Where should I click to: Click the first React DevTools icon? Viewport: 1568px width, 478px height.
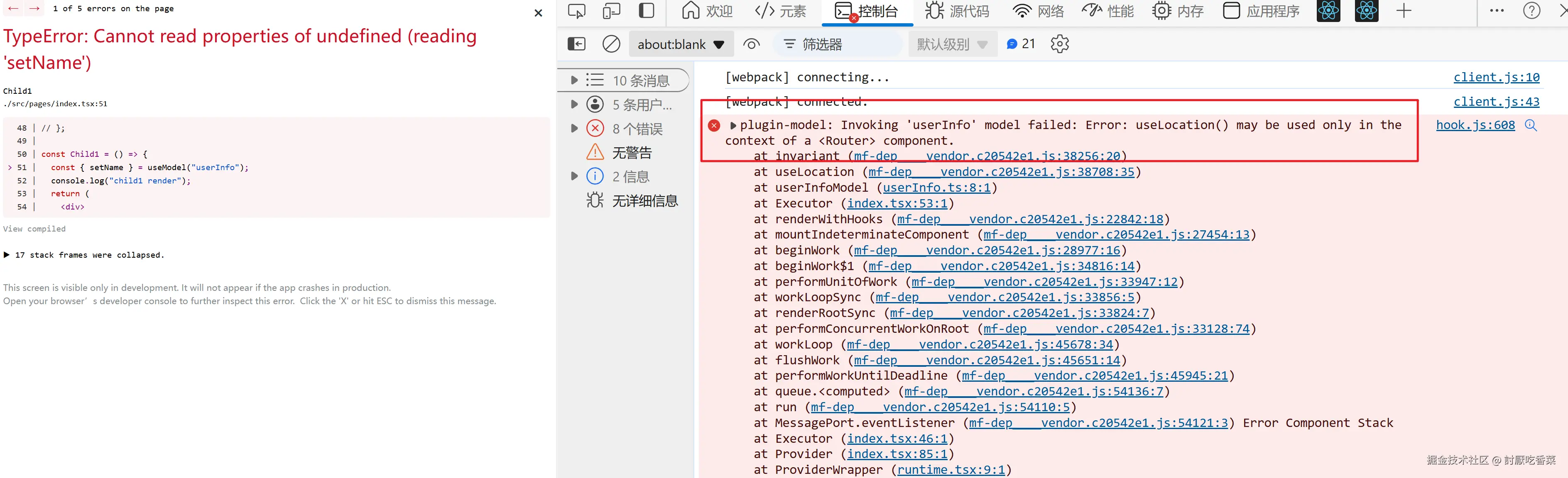[x=1328, y=11]
